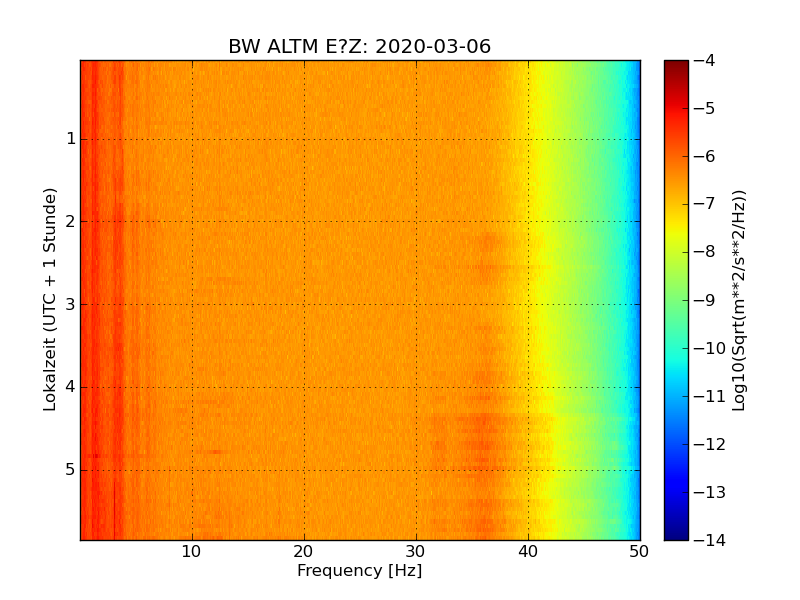800x600 pixels.
Task: Click colorbar tick label −7
Action: pyautogui.click(x=705, y=205)
